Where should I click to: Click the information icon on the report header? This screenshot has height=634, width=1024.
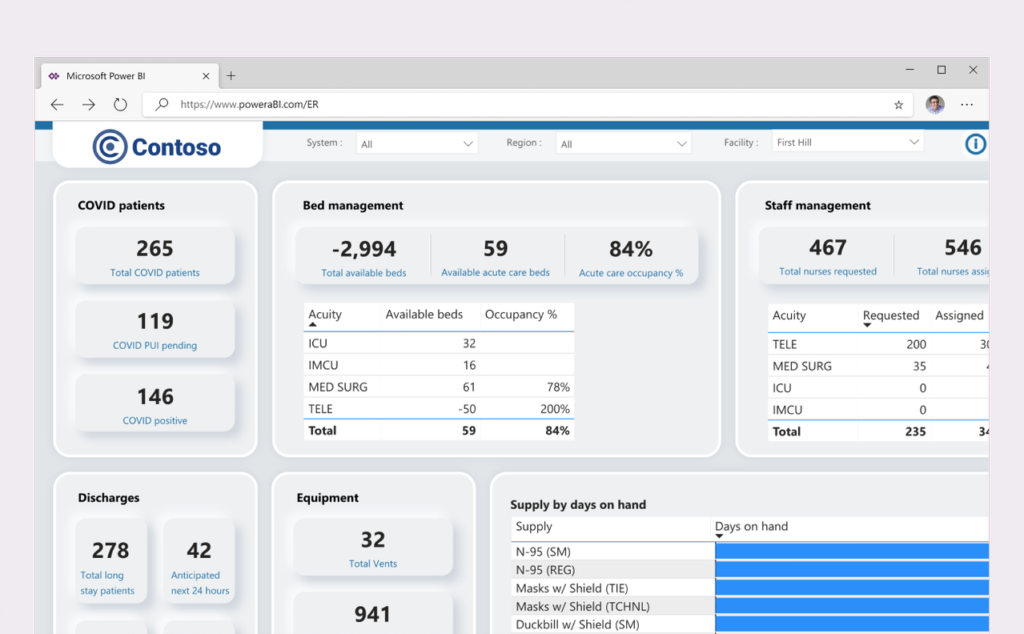975,143
